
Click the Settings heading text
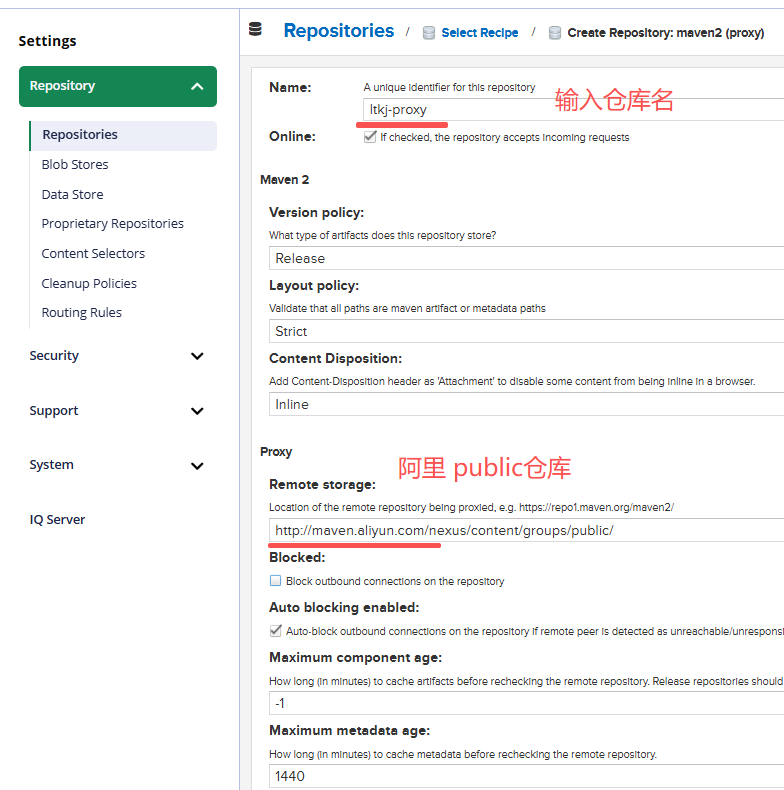(x=47, y=41)
